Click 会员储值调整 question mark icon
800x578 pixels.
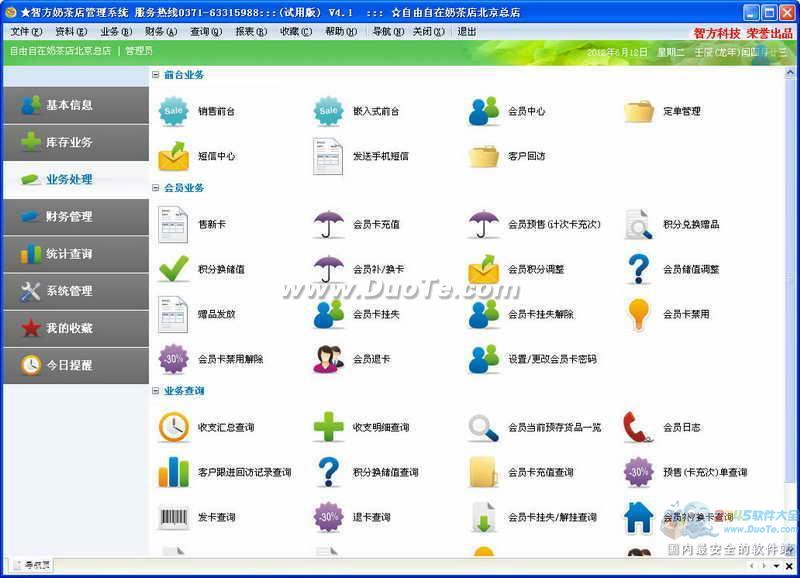[x=639, y=269]
